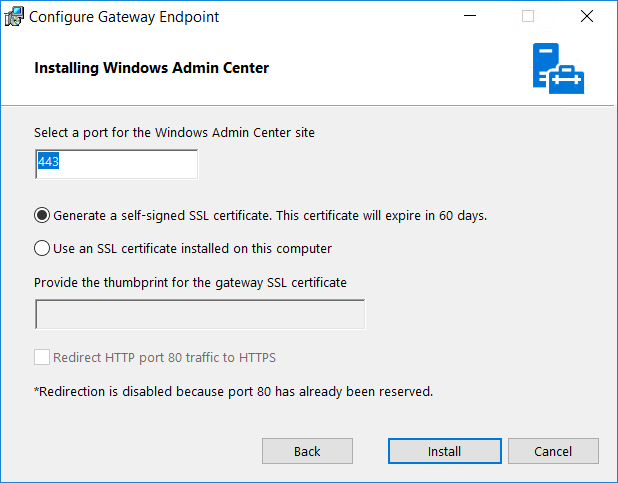
Task: Click the '*Redirection is disabled' note text
Action: point(233,392)
